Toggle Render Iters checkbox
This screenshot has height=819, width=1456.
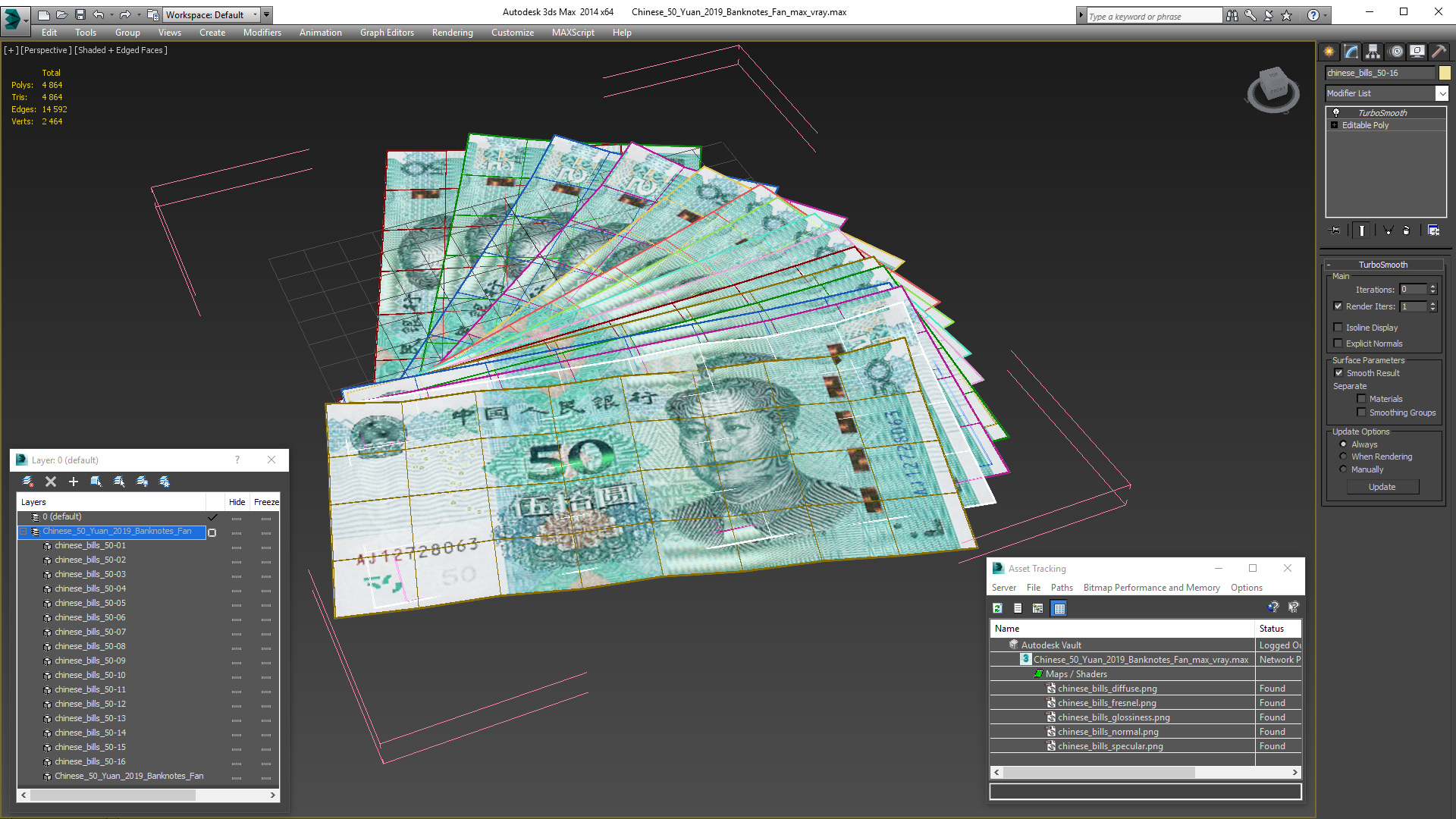1338,306
